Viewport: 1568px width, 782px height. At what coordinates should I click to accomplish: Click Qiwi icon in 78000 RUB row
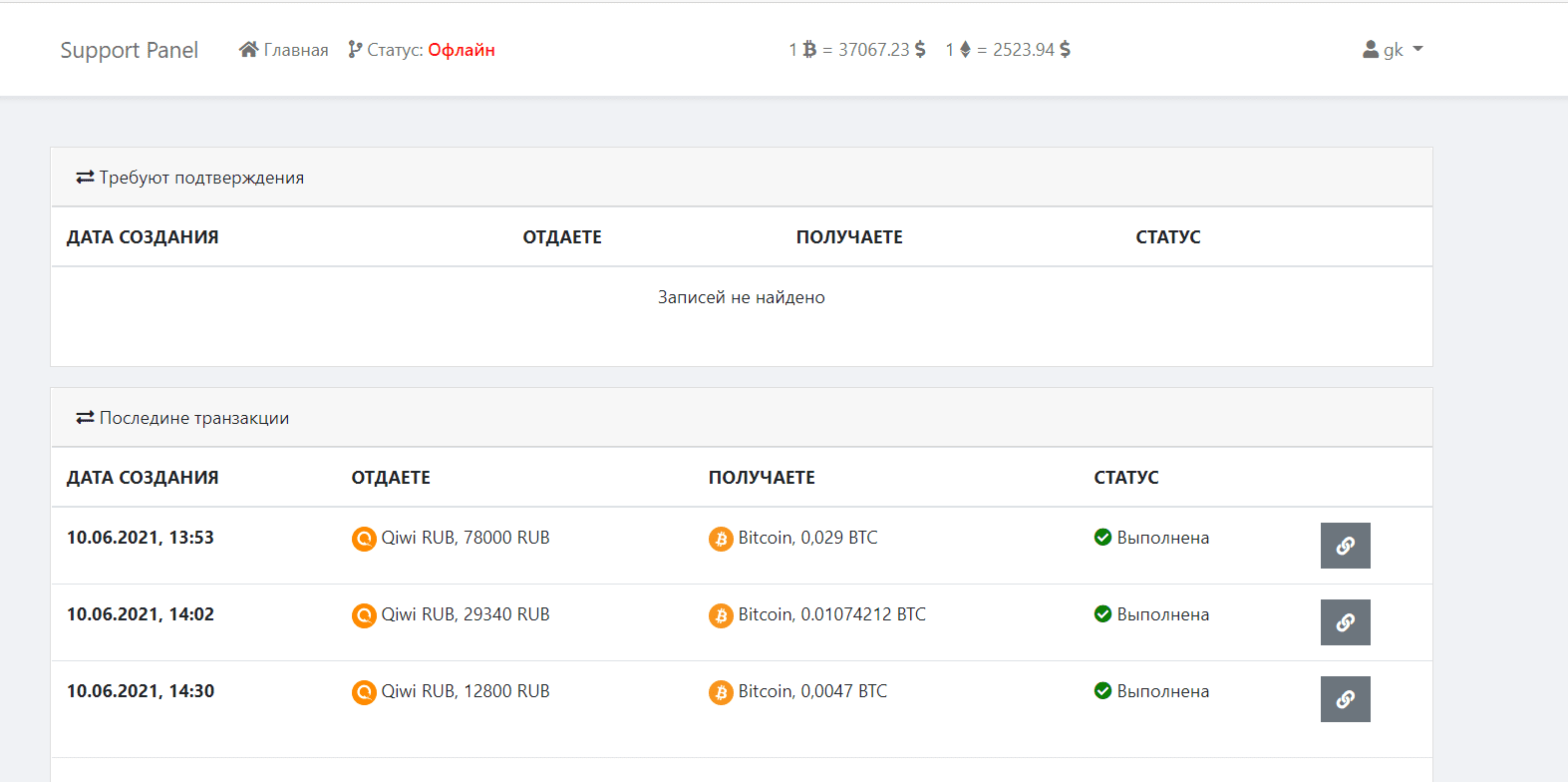[364, 539]
